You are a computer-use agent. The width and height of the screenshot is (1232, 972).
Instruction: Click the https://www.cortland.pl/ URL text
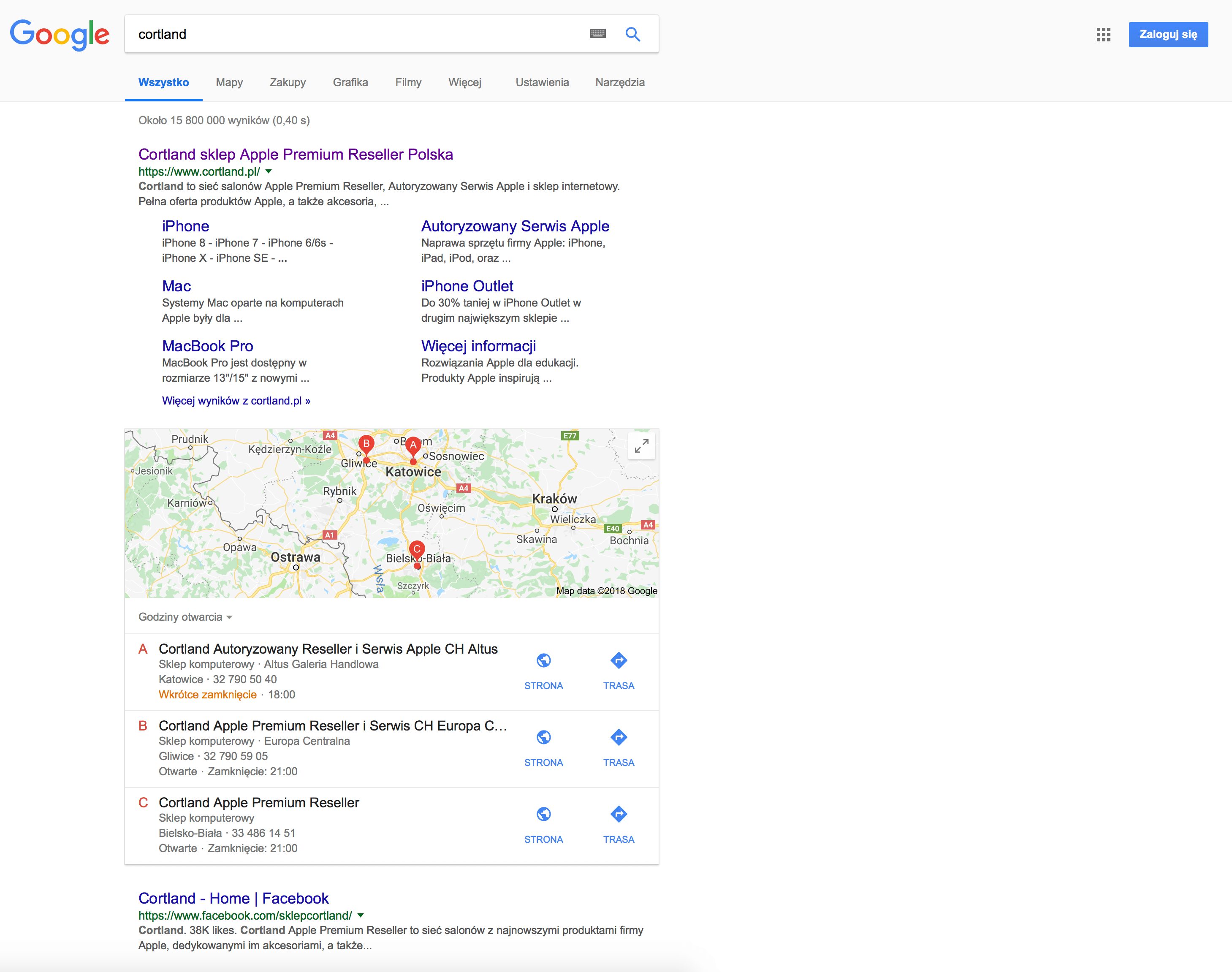tap(199, 171)
